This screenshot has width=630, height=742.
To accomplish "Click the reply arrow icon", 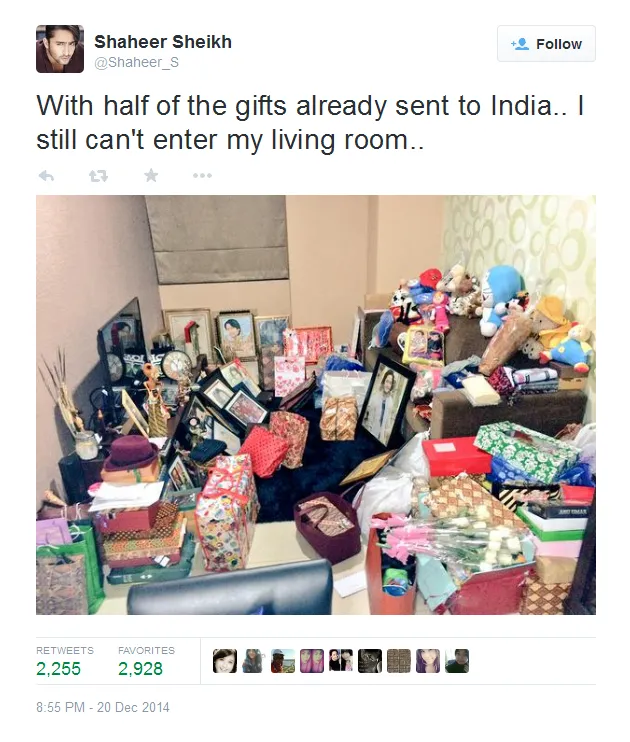I will pyautogui.click(x=46, y=176).
